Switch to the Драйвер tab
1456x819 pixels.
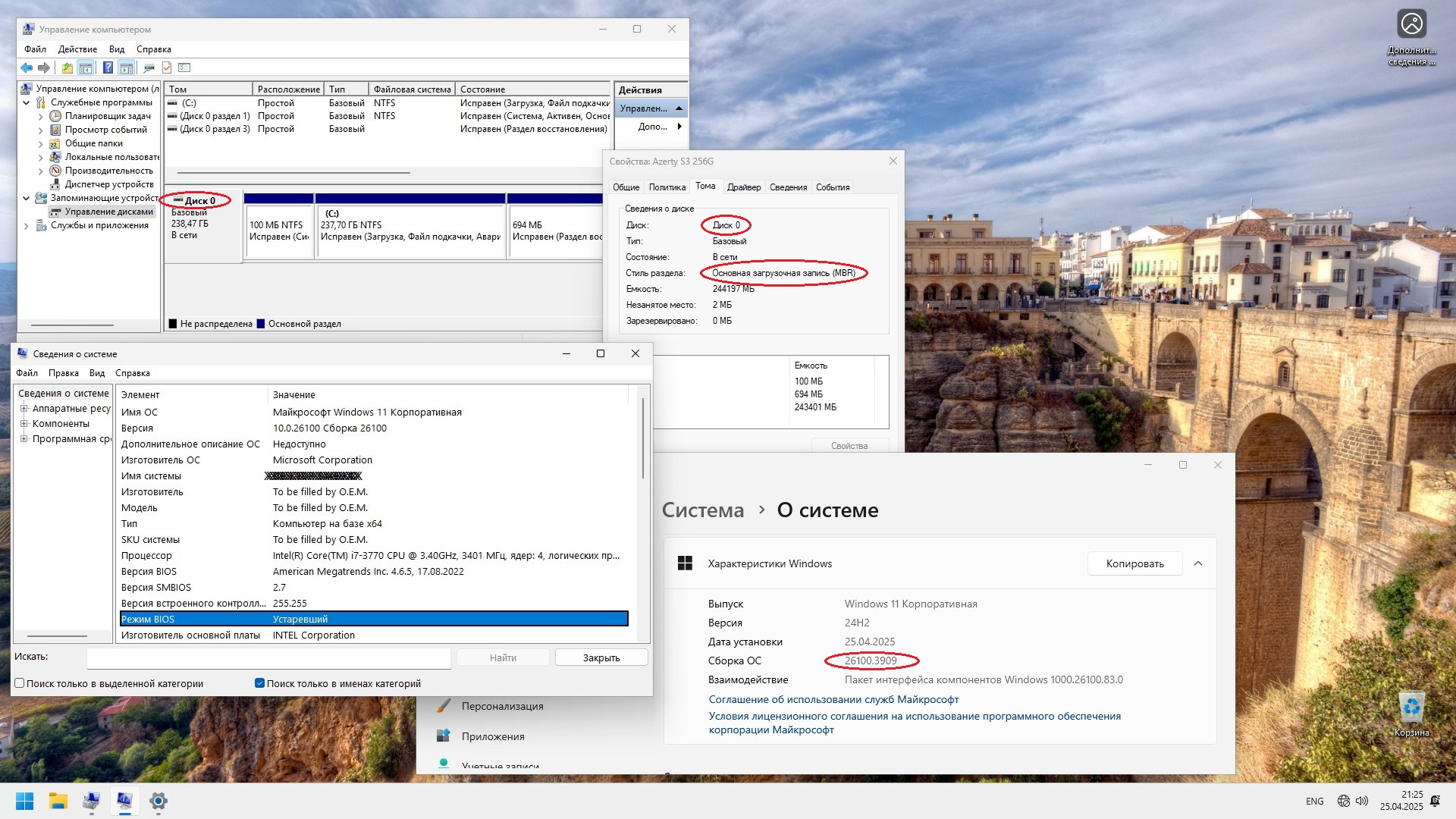743,187
